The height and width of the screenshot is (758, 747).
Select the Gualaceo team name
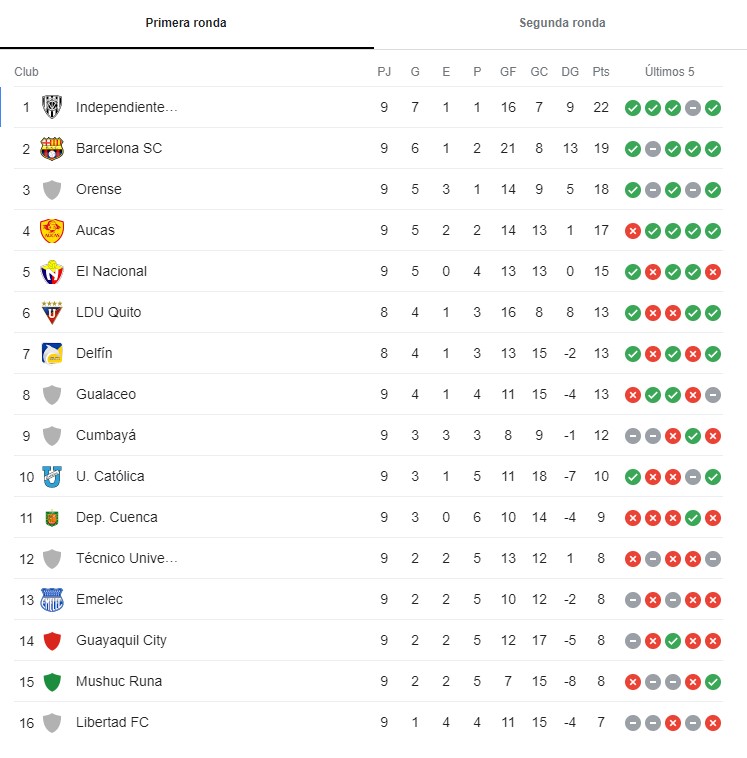click(x=105, y=394)
